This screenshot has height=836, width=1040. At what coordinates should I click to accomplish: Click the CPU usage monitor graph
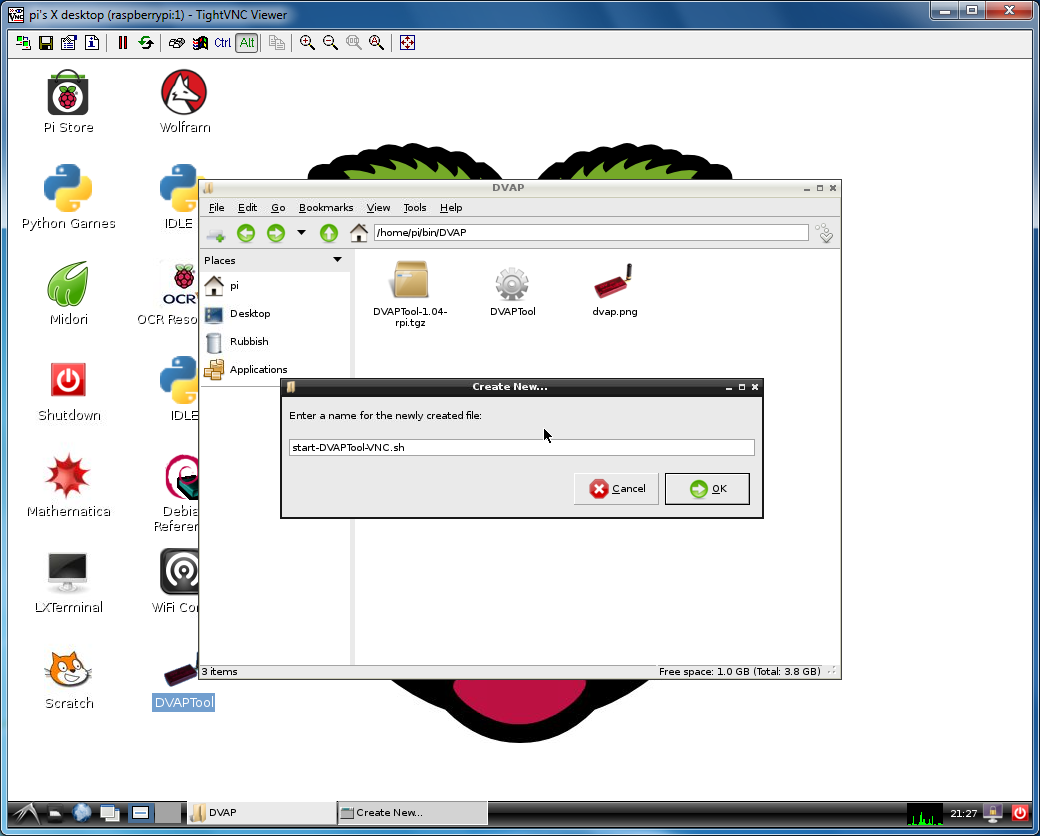925,813
